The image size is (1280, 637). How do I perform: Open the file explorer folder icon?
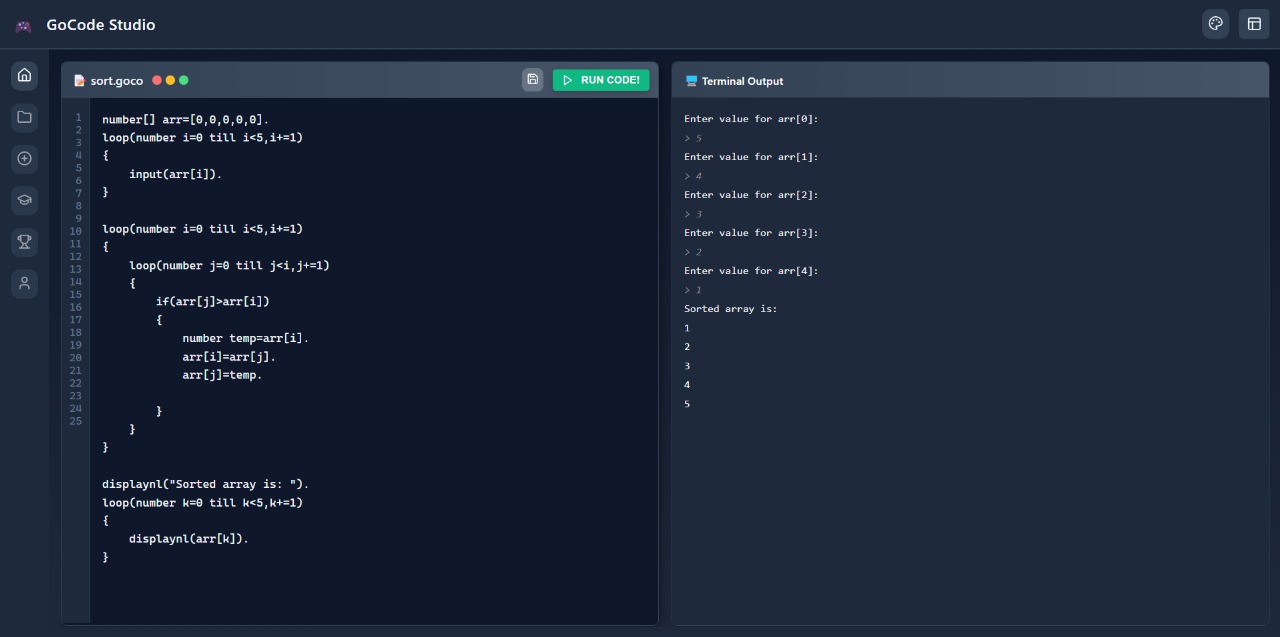pyautogui.click(x=24, y=117)
